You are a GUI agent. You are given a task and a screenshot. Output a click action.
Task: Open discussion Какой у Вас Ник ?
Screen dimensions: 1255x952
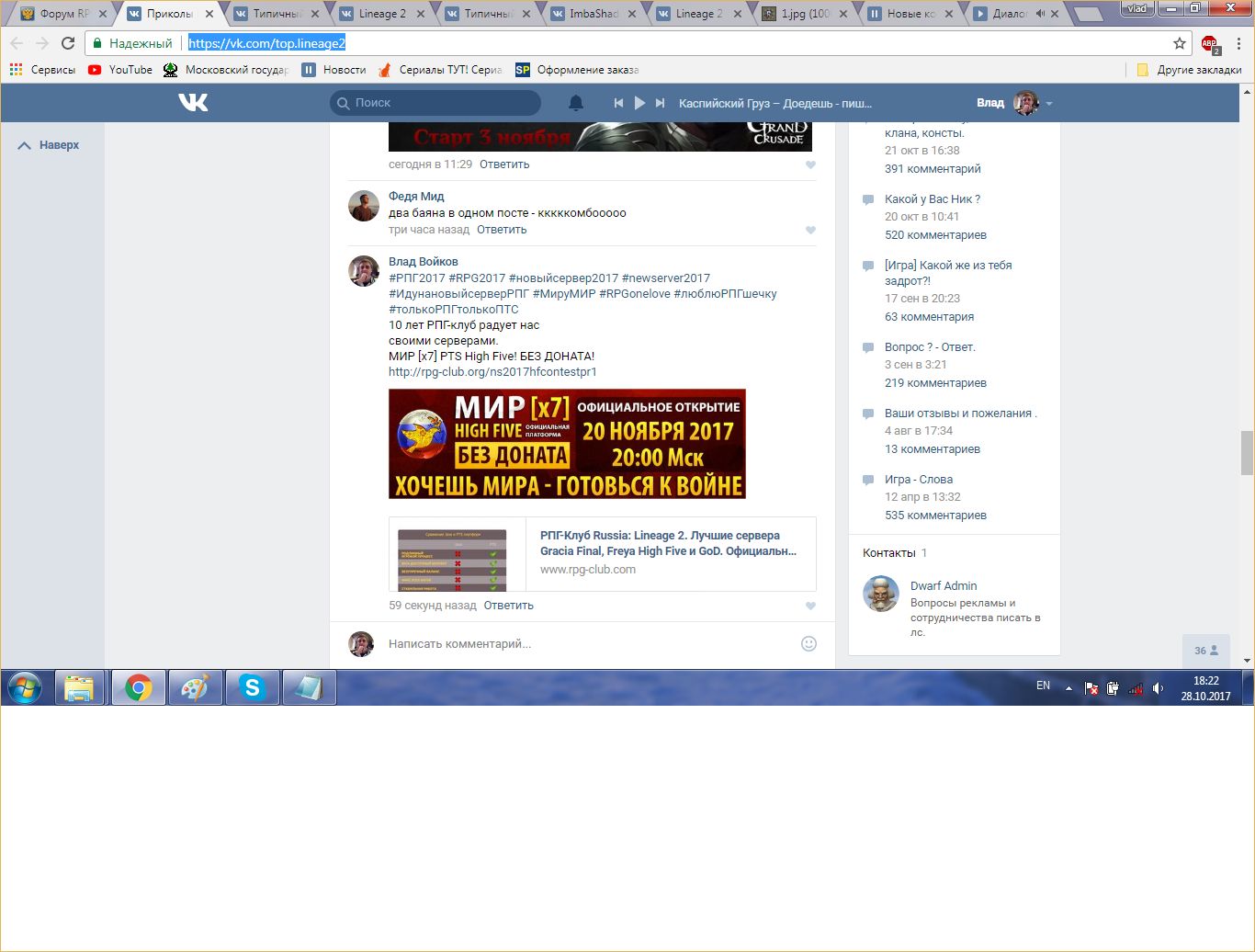click(933, 199)
